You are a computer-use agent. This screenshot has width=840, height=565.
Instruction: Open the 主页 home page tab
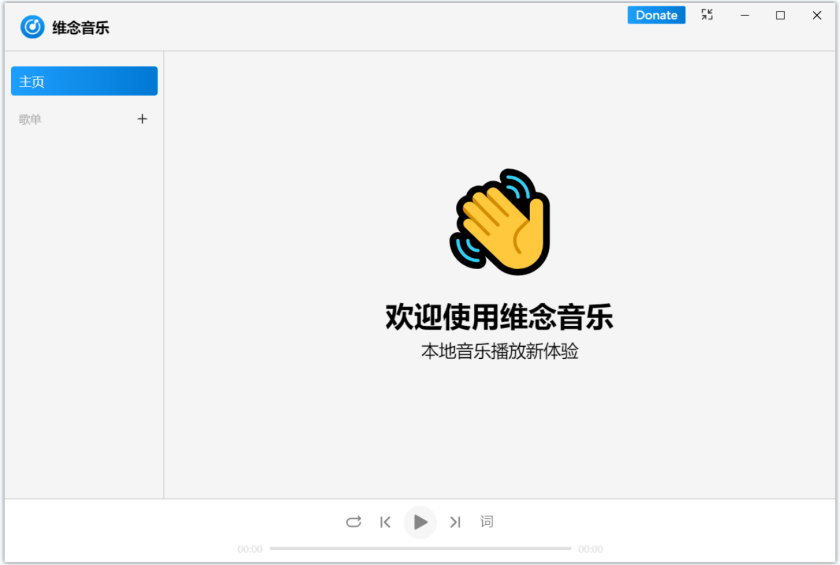click(84, 81)
